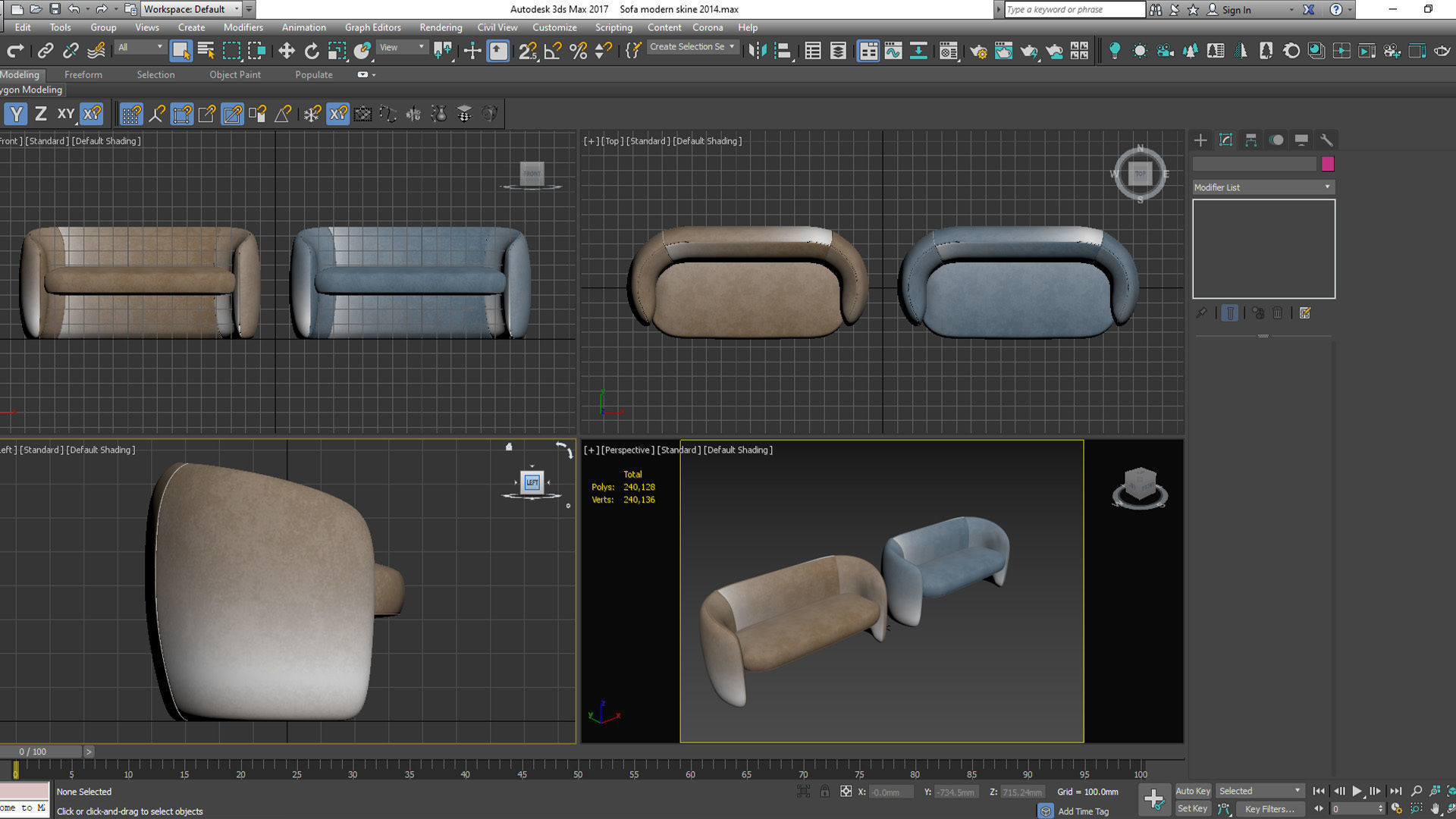Click the Corona sun icon

pos(1139,51)
